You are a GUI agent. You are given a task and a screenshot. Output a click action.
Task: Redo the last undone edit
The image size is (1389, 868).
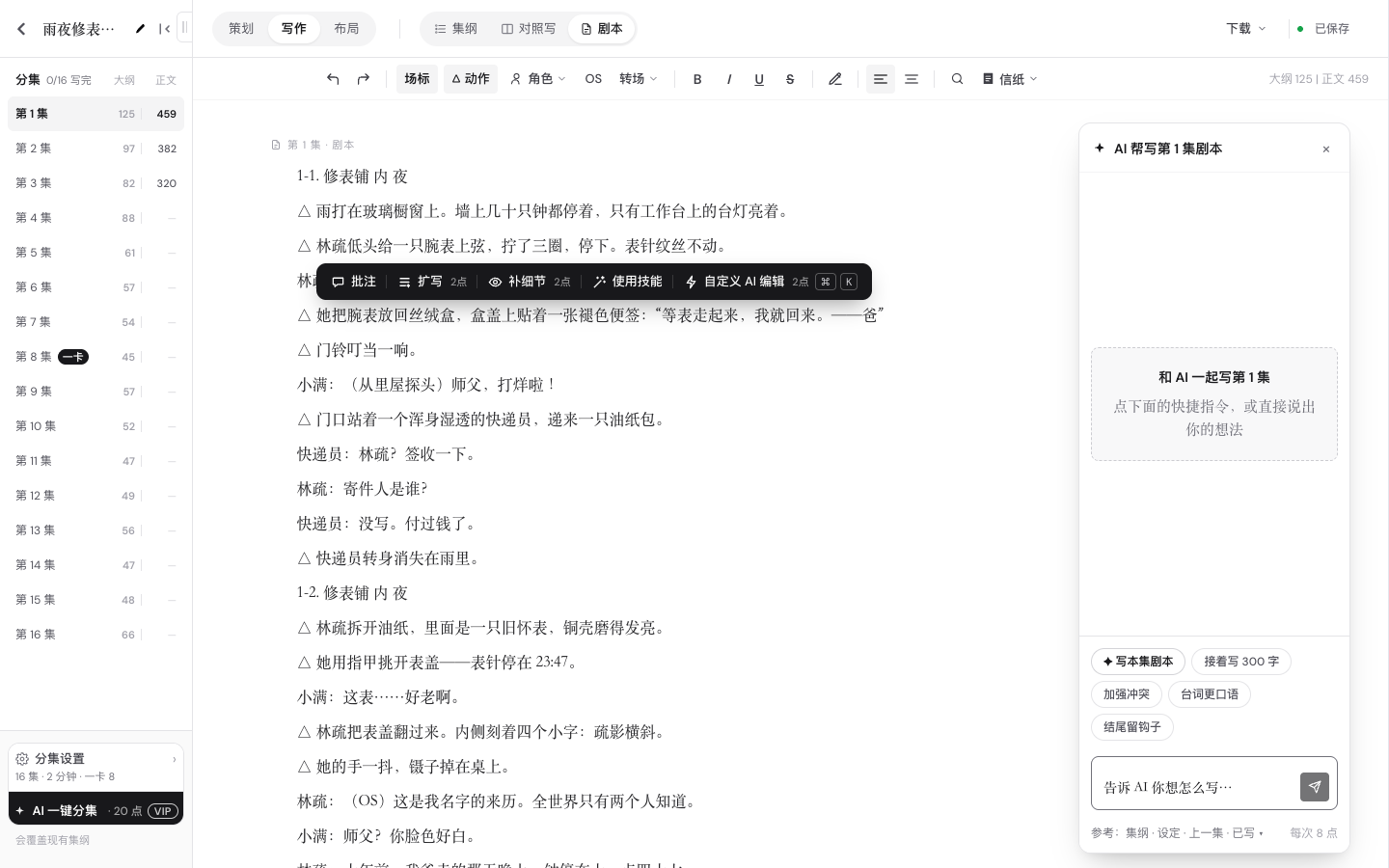click(x=364, y=79)
